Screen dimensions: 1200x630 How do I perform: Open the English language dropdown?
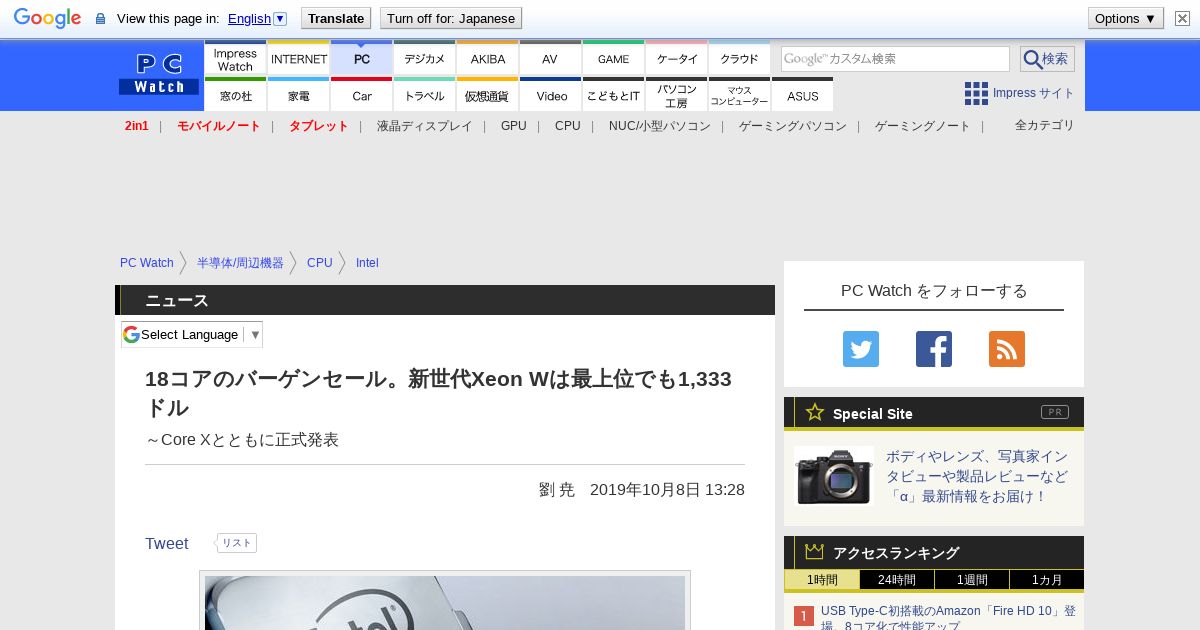[257, 18]
